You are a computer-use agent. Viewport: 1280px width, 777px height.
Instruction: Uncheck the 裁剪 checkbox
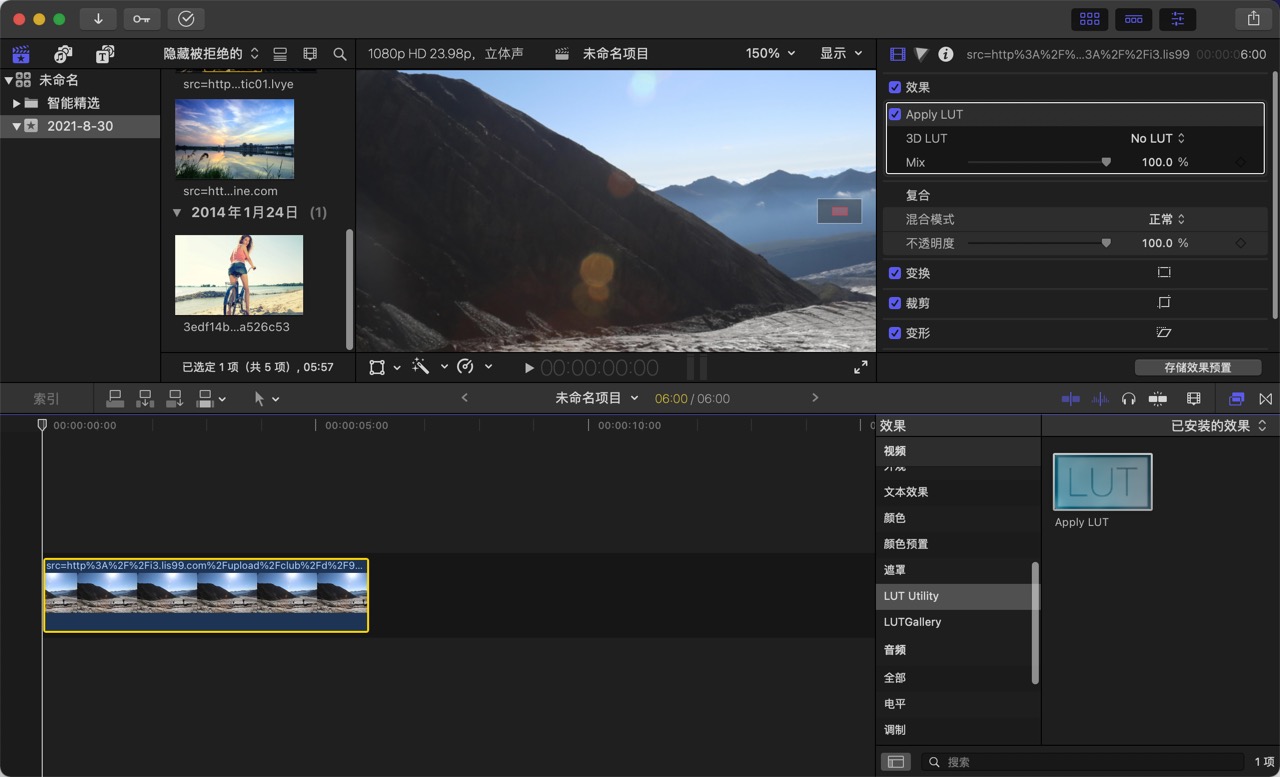(895, 303)
